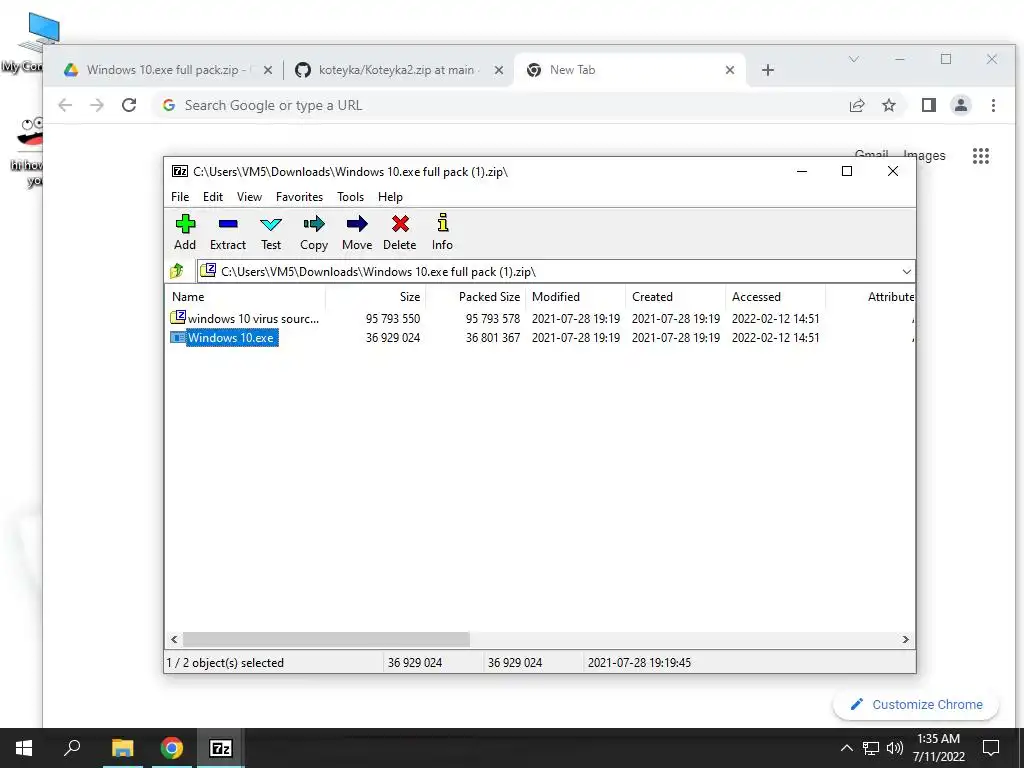Open the notification center icon

click(991, 748)
